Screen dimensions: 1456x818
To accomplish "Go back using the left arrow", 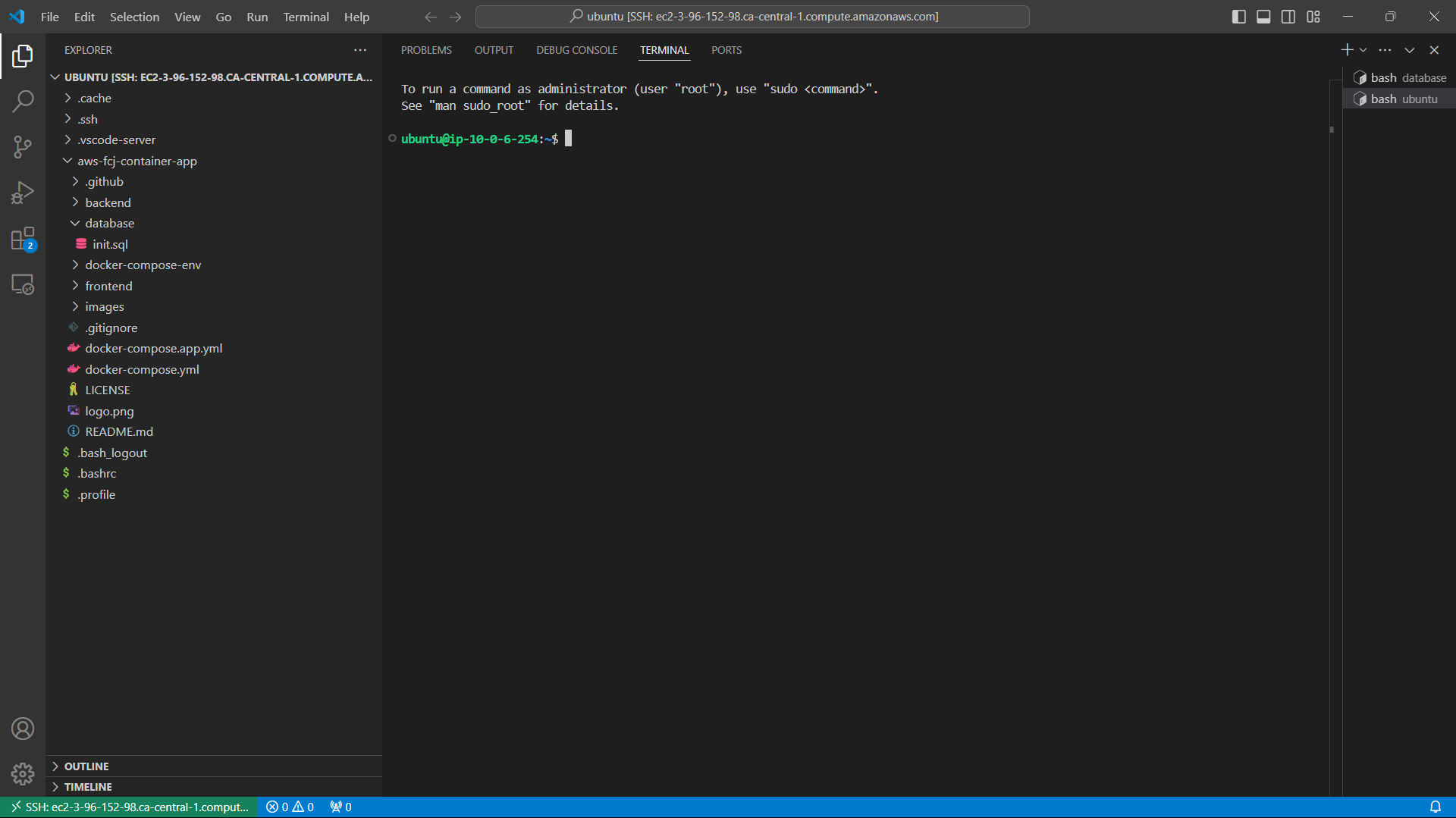I will tap(431, 17).
